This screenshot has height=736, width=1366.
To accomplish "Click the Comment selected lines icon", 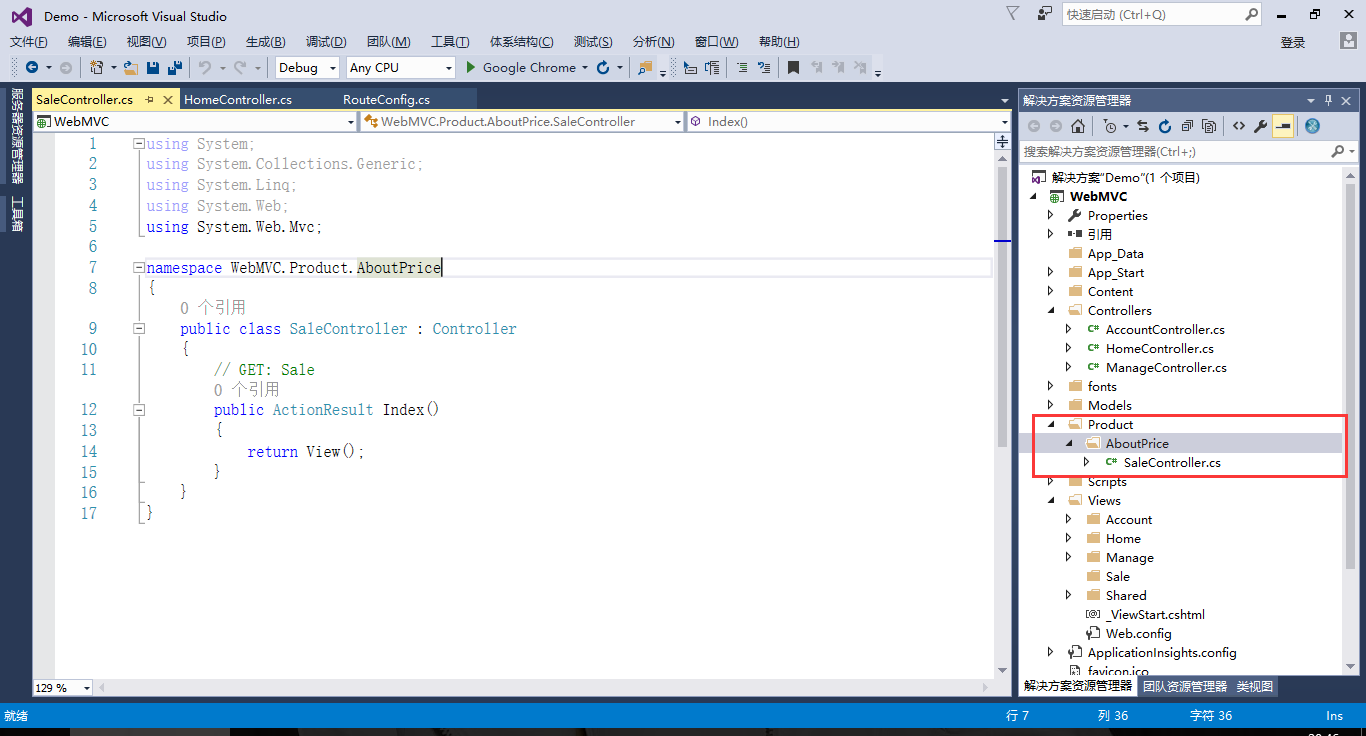I will pyautogui.click(x=742, y=68).
